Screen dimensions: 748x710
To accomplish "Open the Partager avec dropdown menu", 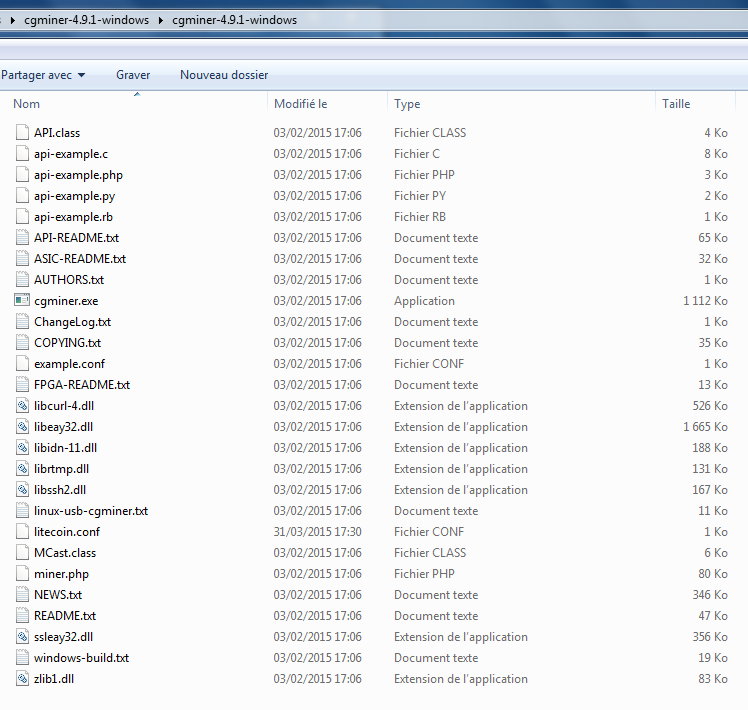I will pos(42,75).
